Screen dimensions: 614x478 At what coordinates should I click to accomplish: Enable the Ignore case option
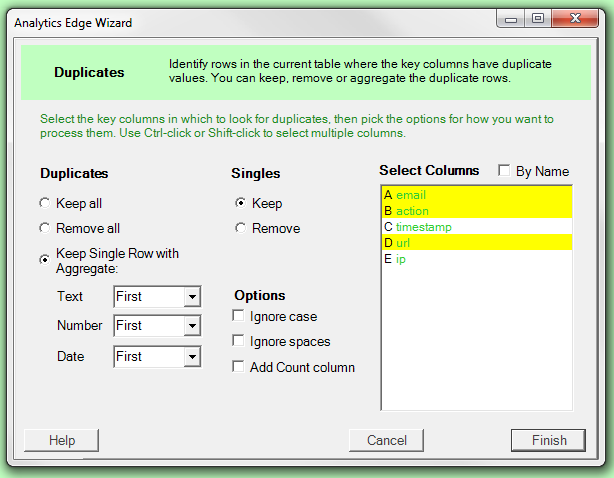pos(238,316)
